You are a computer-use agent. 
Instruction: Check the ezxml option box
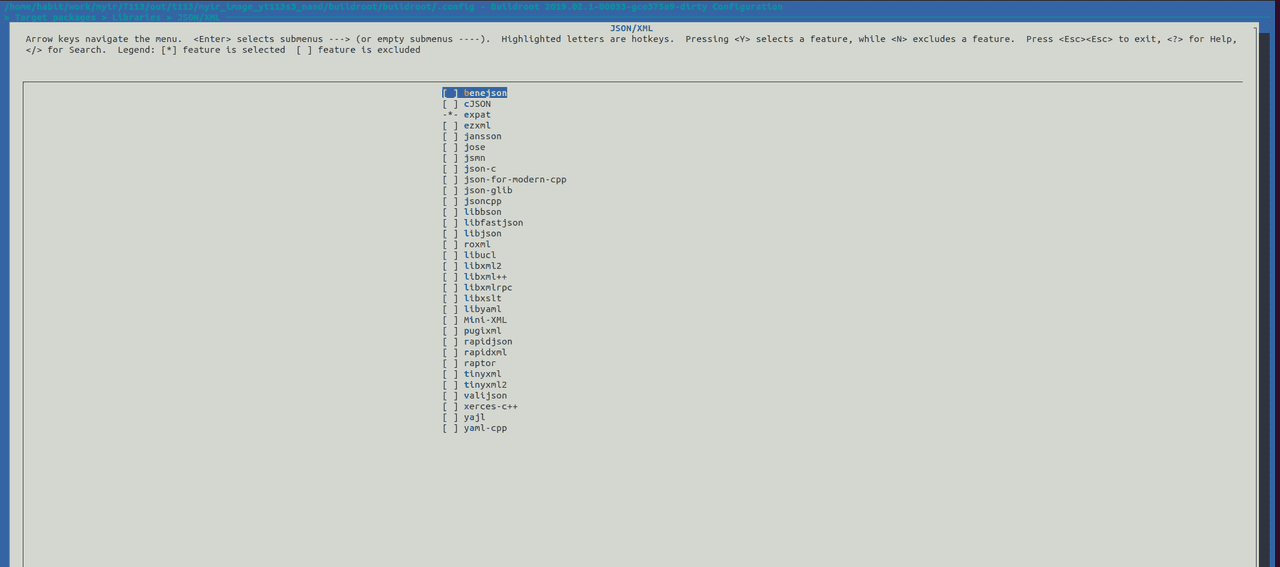450,126
